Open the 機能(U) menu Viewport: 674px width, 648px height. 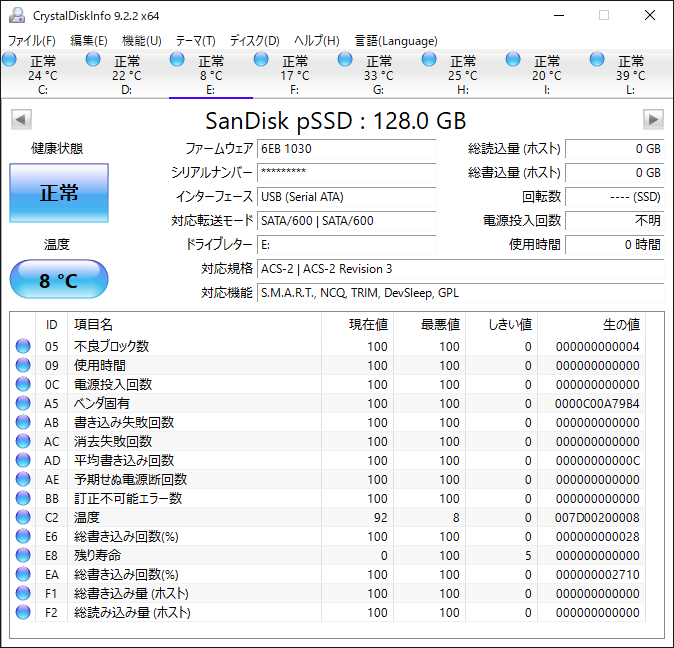click(141, 41)
